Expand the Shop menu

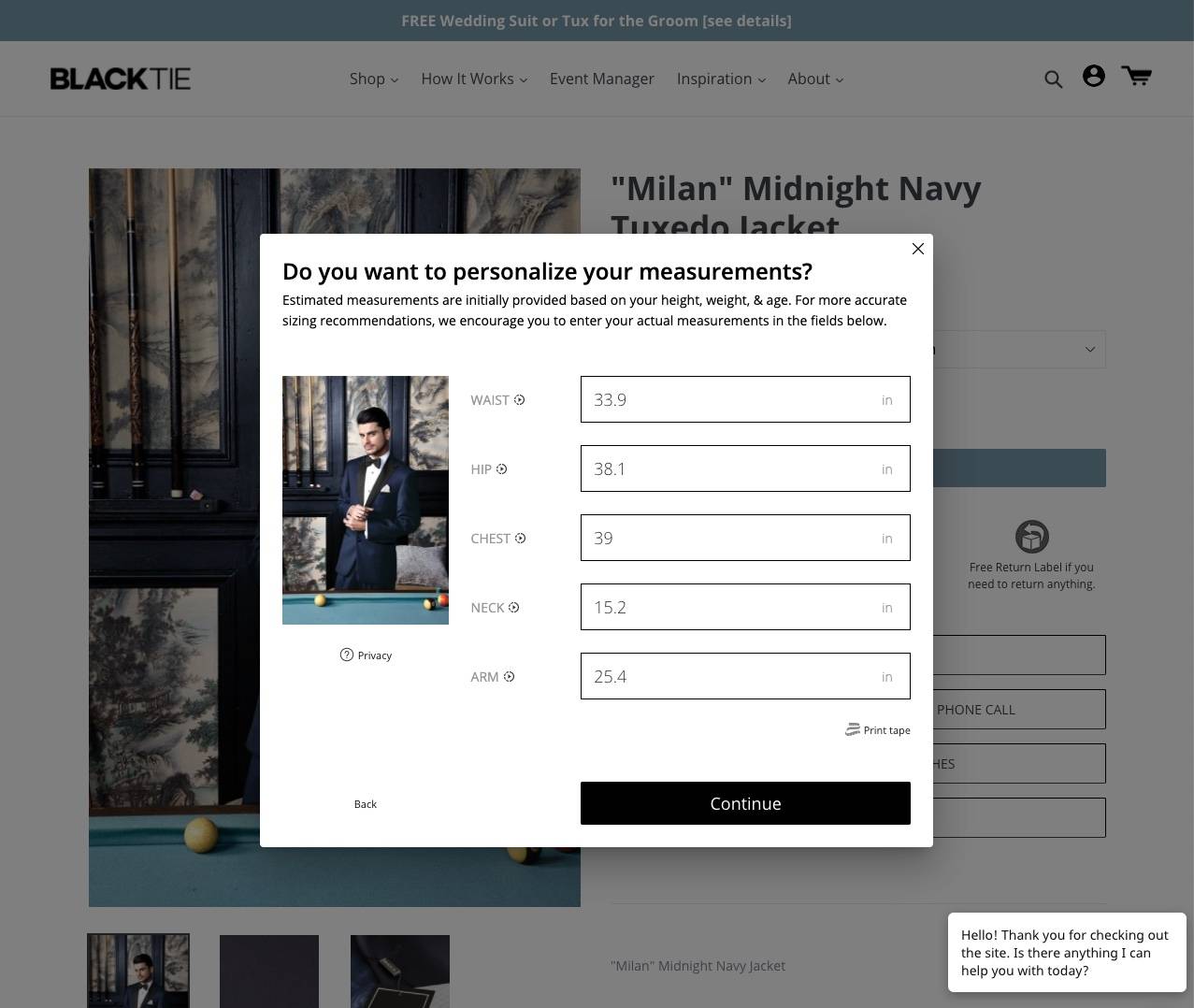click(x=374, y=79)
